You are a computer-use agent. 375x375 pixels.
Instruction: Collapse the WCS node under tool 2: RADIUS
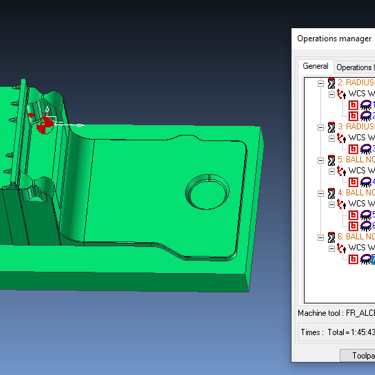[x=332, y=94]
